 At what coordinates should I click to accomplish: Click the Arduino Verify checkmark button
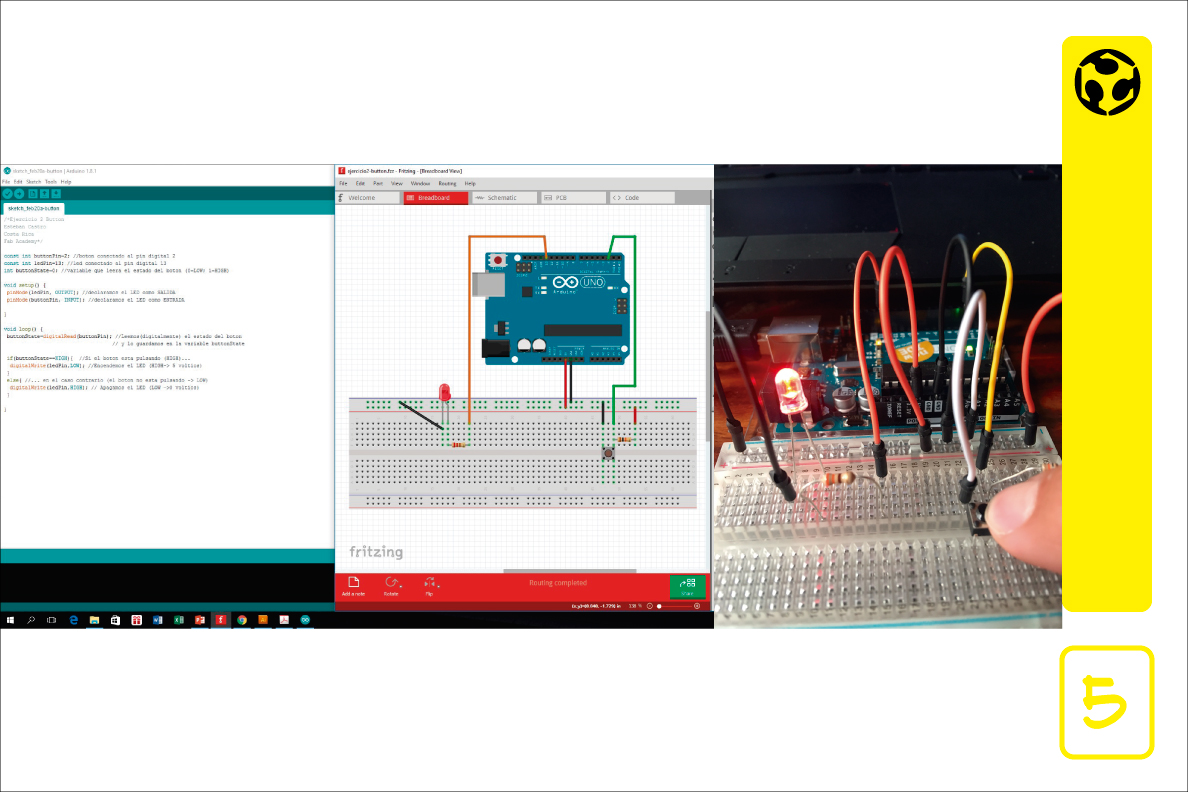[x=8, y=194]
